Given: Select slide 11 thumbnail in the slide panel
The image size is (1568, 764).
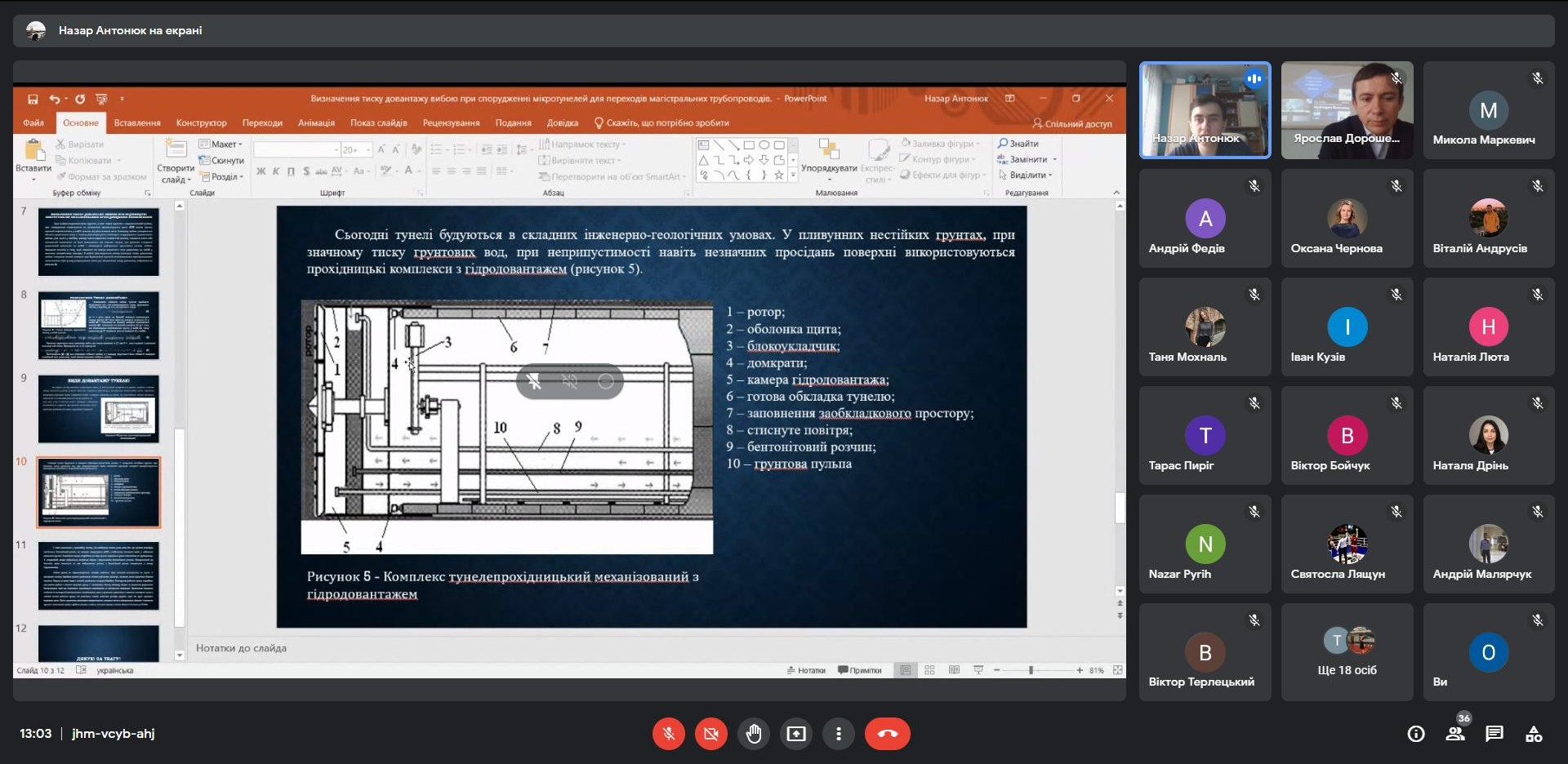Looking at the screenshot, I should coord(98,575).
